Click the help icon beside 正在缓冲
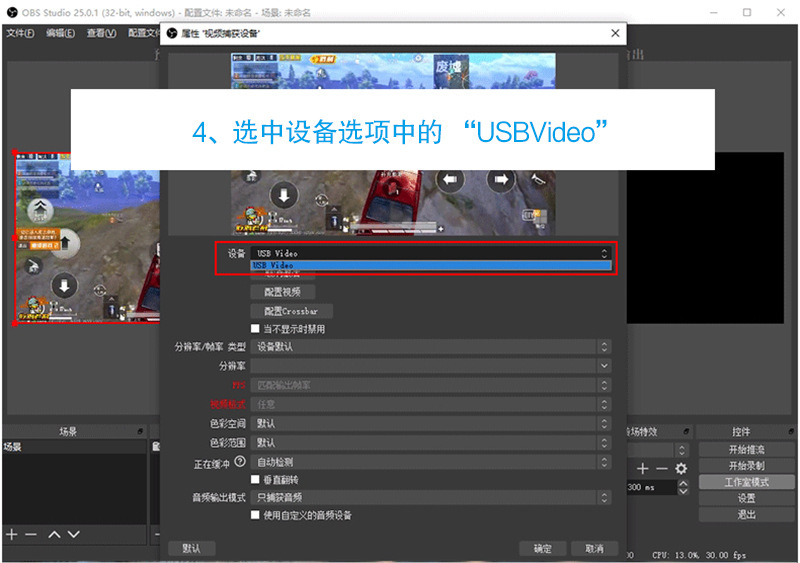Viewport: 800px width, 563px height. pos(240,461)
